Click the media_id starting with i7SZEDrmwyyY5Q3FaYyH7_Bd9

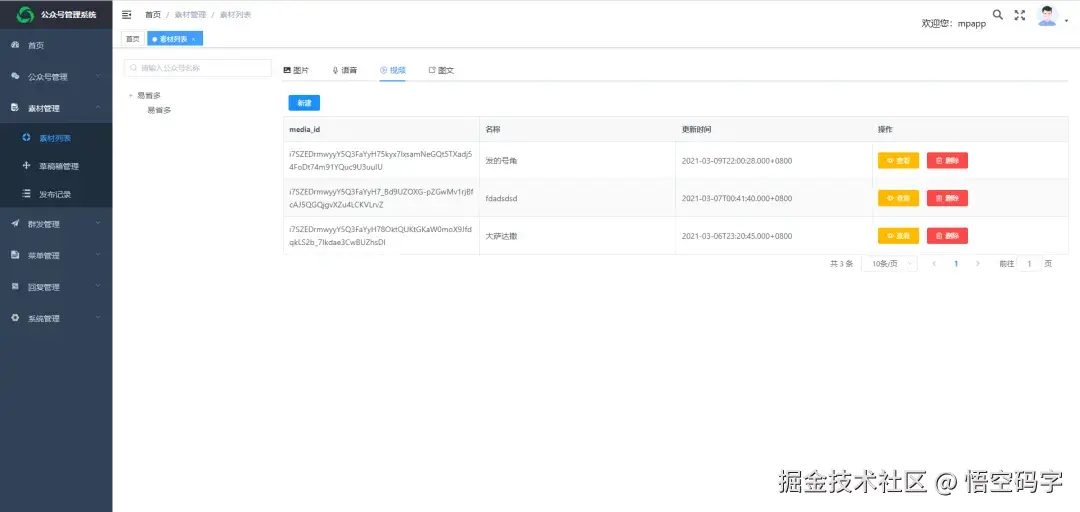[381, 198]
